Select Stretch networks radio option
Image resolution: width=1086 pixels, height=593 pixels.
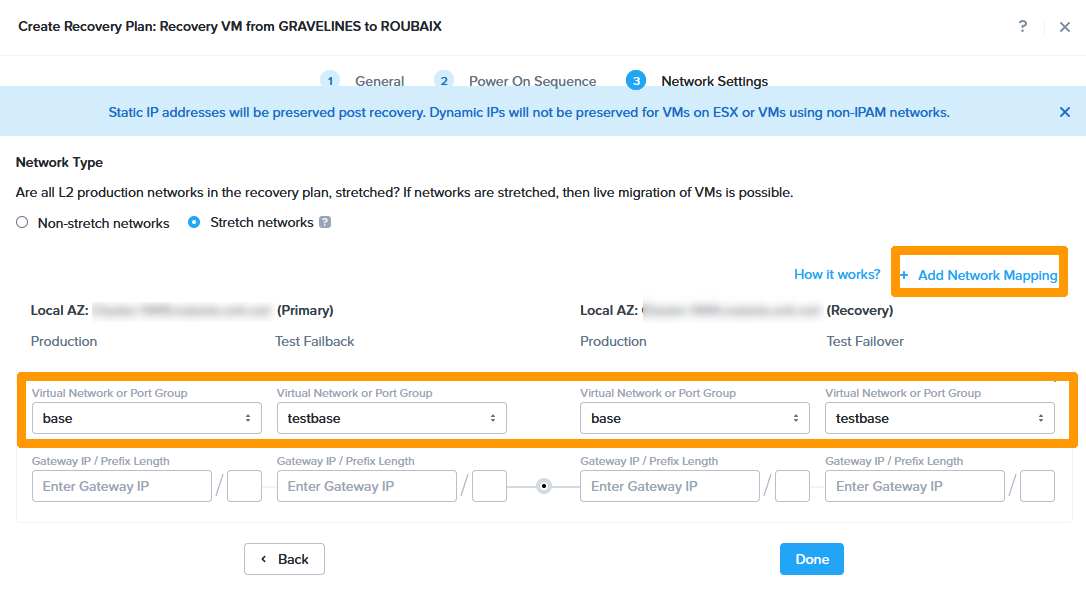194,222
